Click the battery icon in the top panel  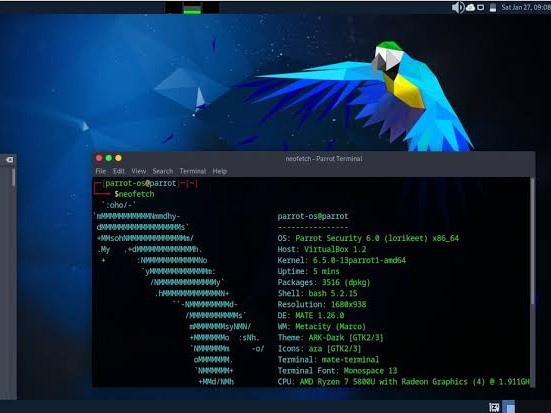point(493,7)
